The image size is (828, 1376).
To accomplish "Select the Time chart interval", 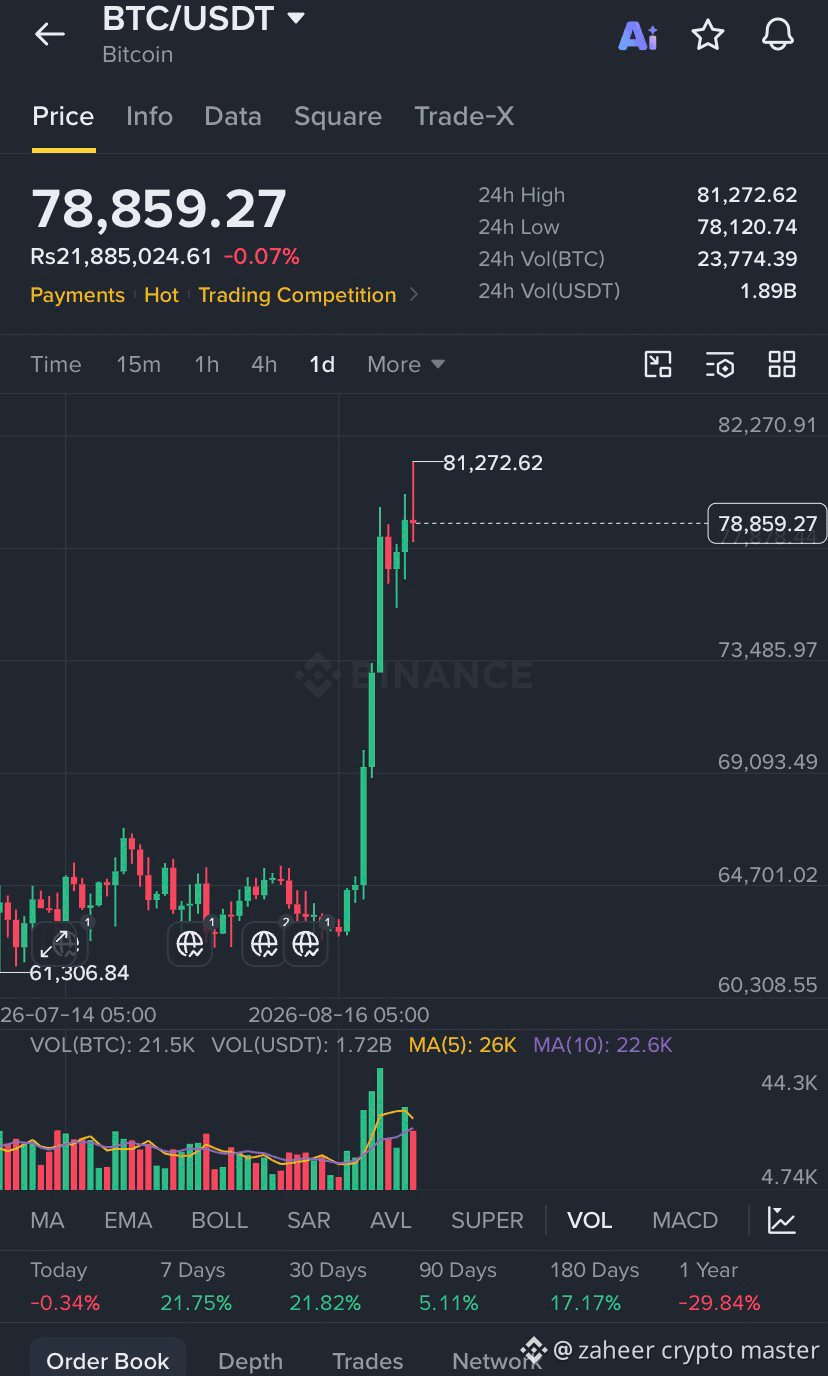I will pyautogui.click(x=56, y=364).
